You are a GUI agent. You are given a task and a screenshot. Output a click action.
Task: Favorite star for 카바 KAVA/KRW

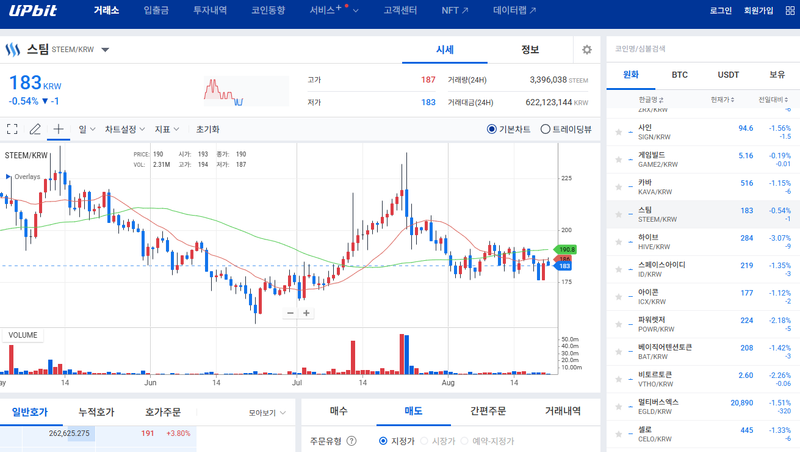tap(618, 187)
